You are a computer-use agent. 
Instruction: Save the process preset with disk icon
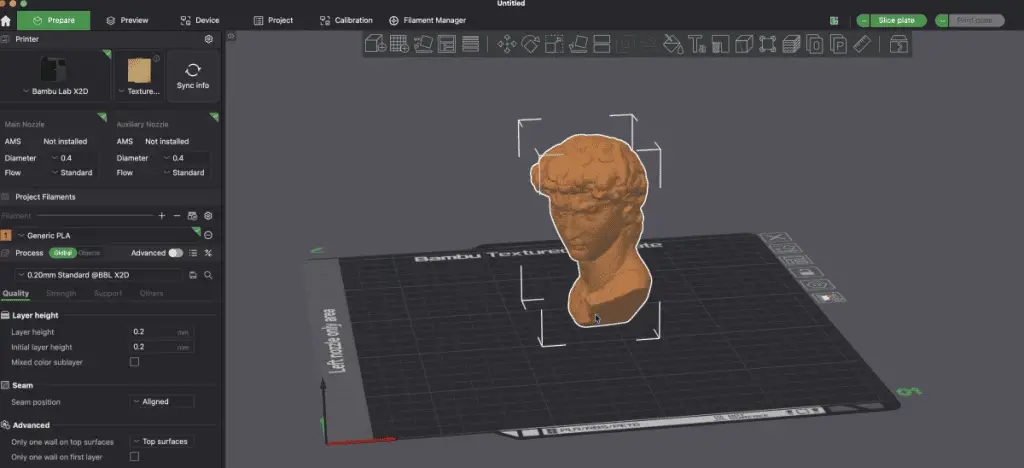coord(193,275)
